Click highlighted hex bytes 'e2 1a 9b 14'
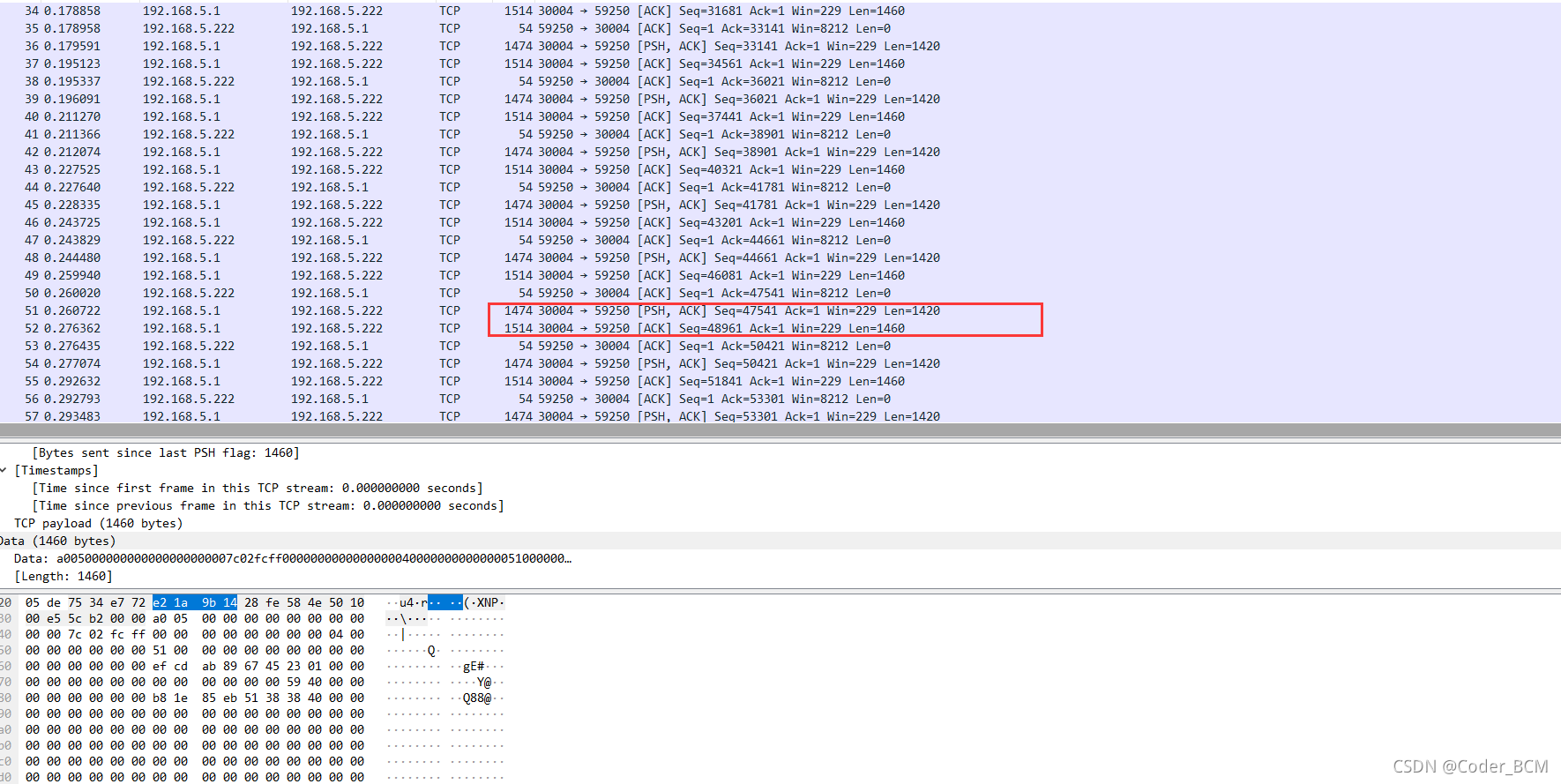 click(x=195, y=602)
